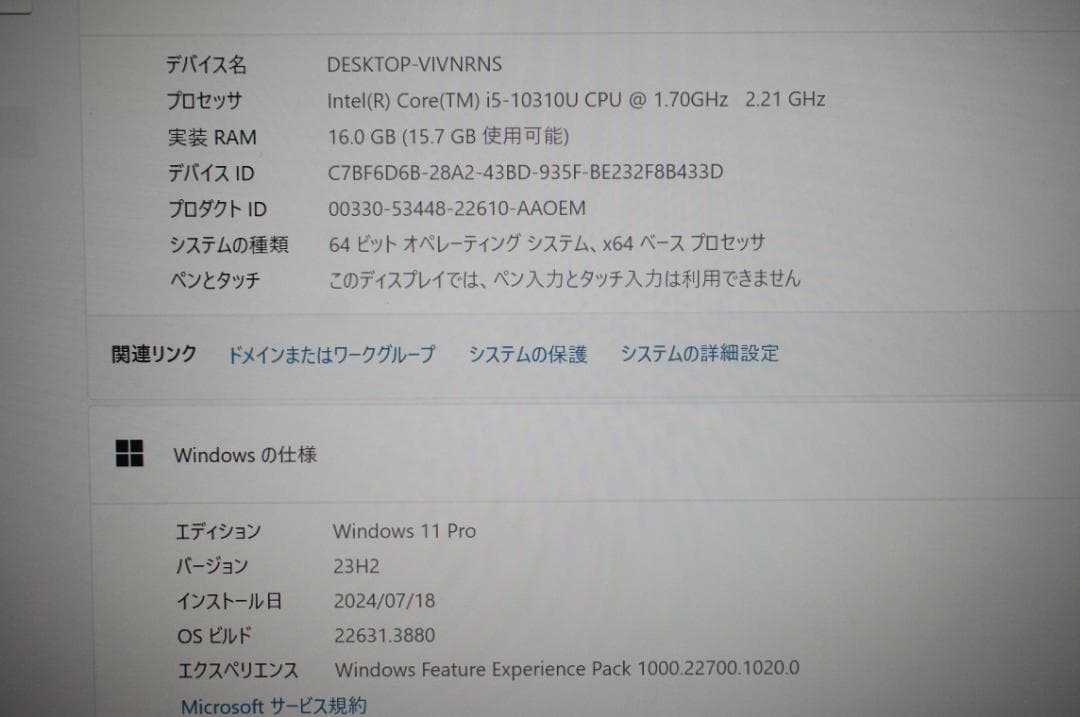Click the デバイス名 label
This screenshot has height=717, width=1080.
point(208,64)
